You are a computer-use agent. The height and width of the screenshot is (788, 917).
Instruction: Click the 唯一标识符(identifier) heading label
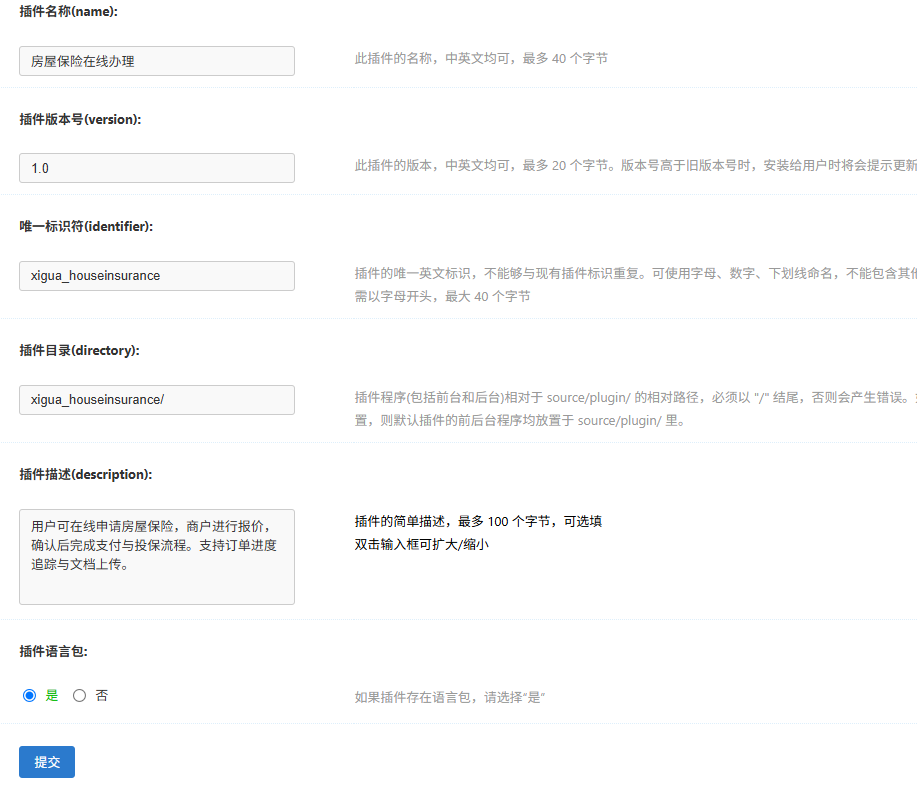tap(86, 226)
